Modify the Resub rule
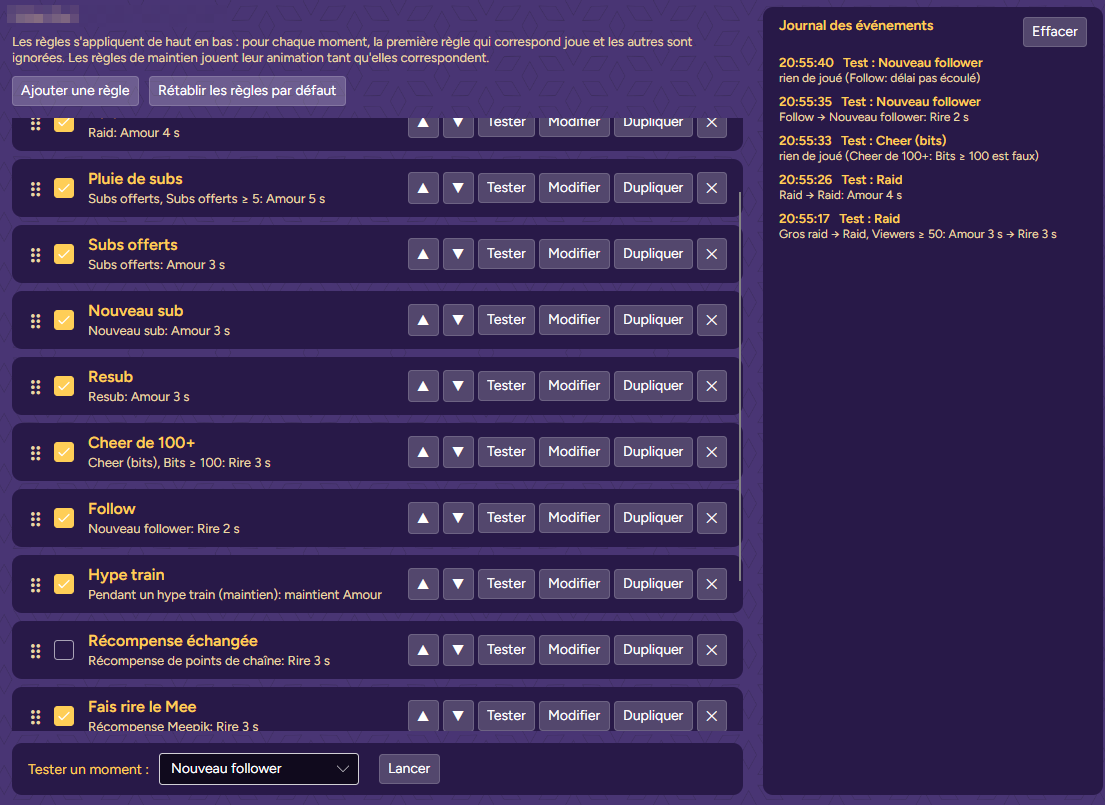 [x=574, y=386]
